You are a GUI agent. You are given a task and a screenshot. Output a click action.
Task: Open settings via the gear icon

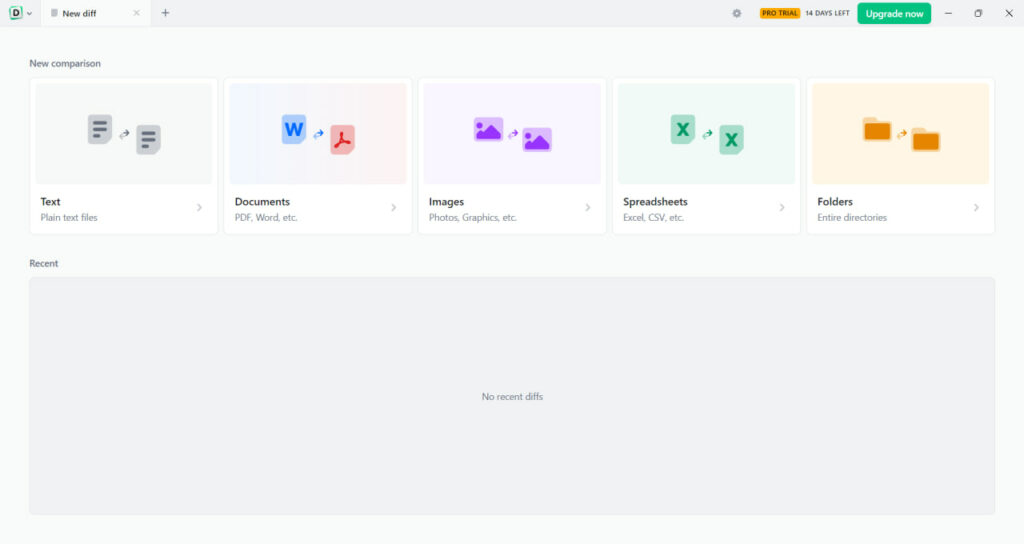[x=737, y=13]
